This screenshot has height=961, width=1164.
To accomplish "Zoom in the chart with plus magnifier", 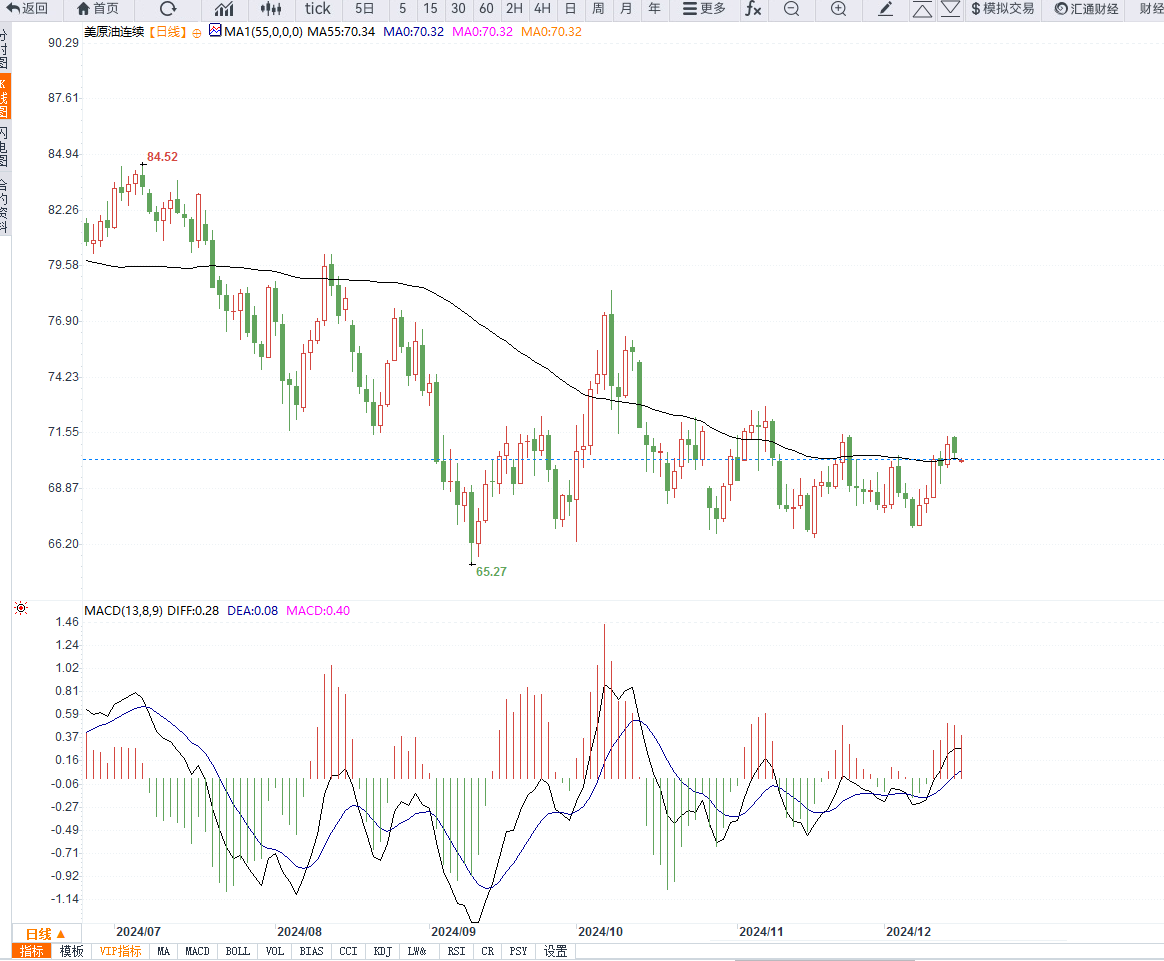I will (x=838, y=9).
